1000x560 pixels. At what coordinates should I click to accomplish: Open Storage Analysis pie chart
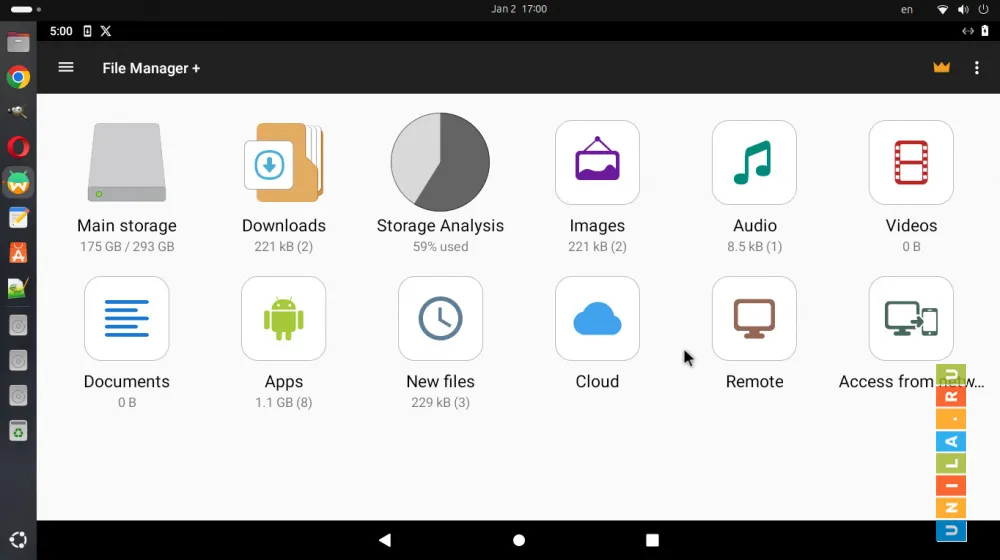440,163
